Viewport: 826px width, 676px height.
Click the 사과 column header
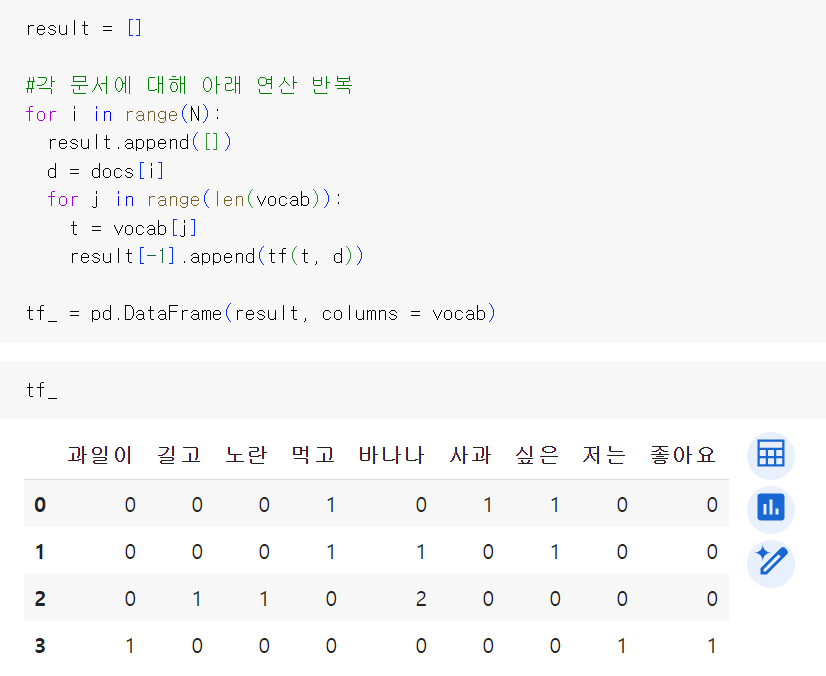click(470, 455)
